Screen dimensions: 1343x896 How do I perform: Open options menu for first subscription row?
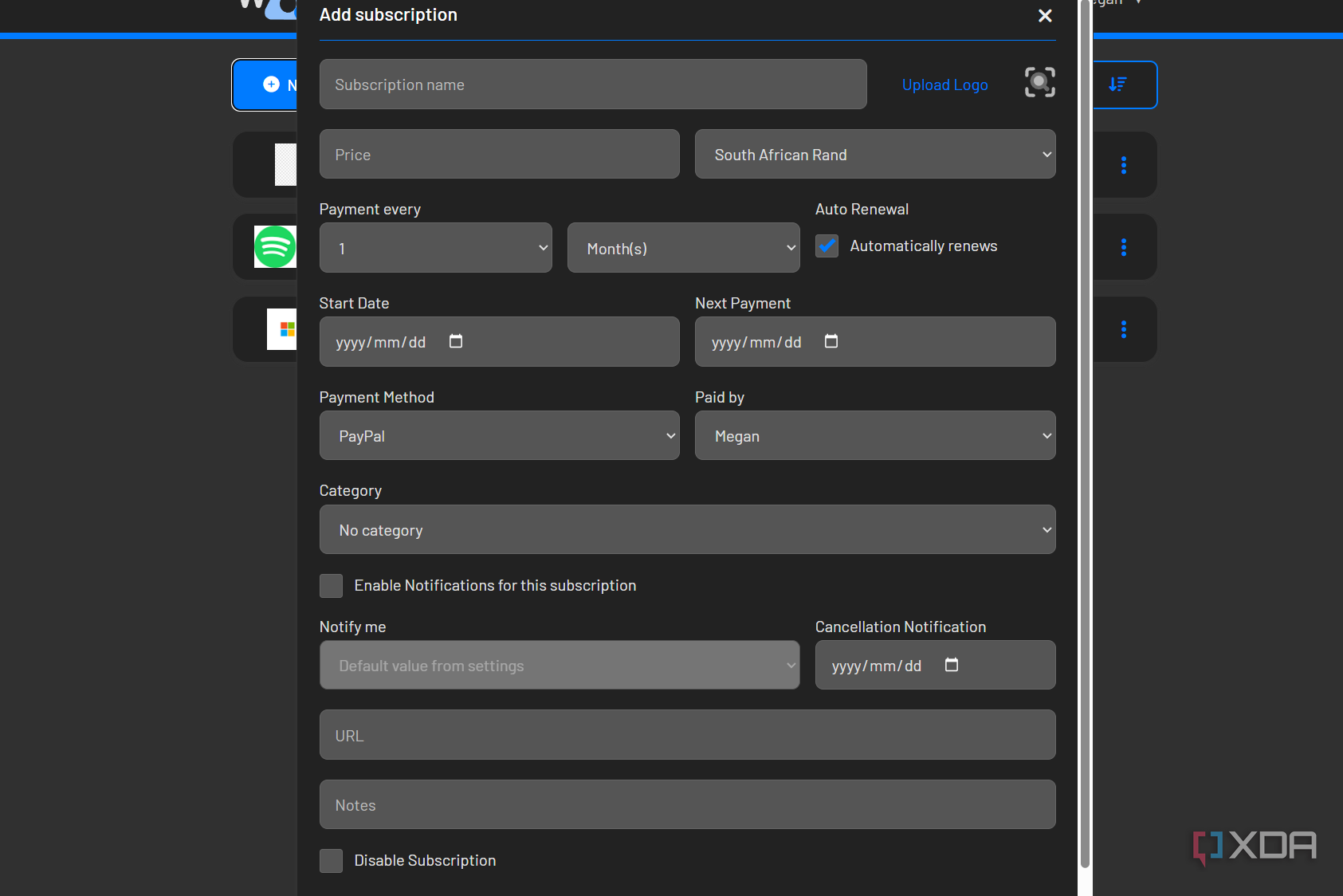pos(1124,165)
